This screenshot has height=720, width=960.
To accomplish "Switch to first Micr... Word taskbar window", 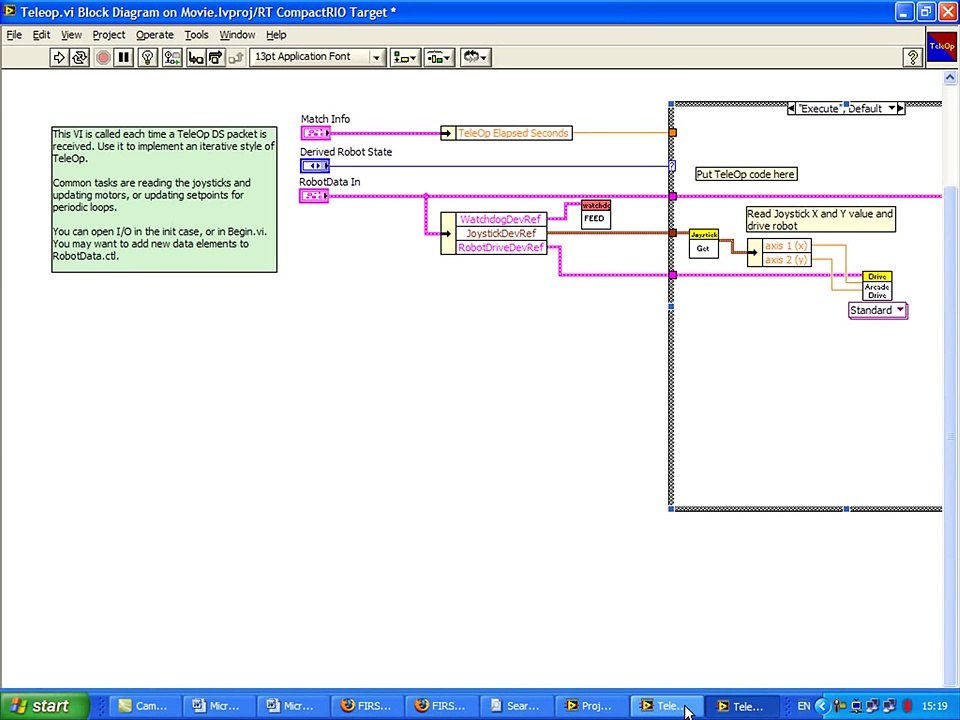I will click(x=219, y=706).
